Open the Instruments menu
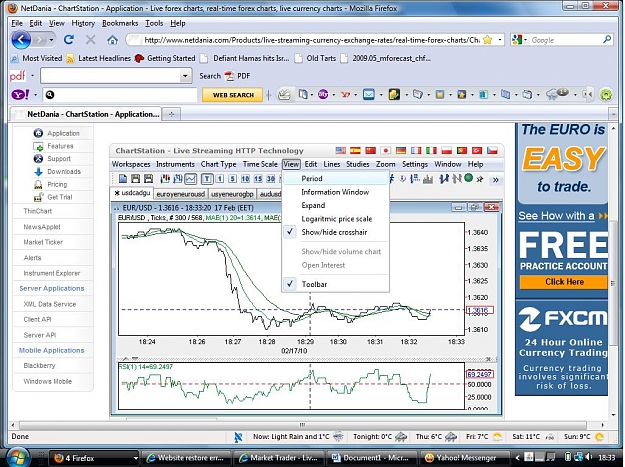Viewport: 625px width, 467px height. click(175, 164)
